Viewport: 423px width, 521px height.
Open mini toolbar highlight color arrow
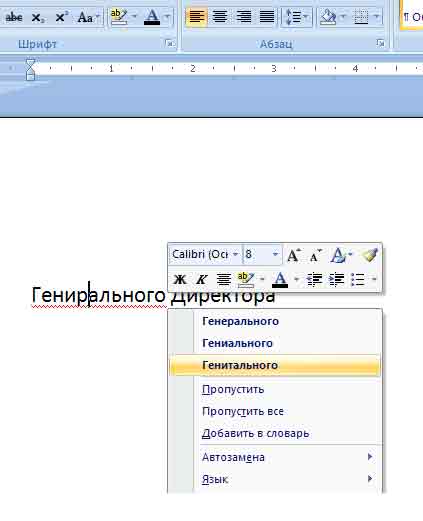point(262,279)
